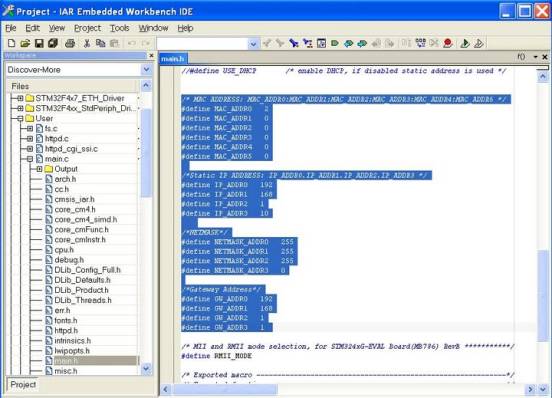Select core_cm4.h in the file tree
Image resolution: width=552 pixels, height=398 pixels.
coord(75,209)
